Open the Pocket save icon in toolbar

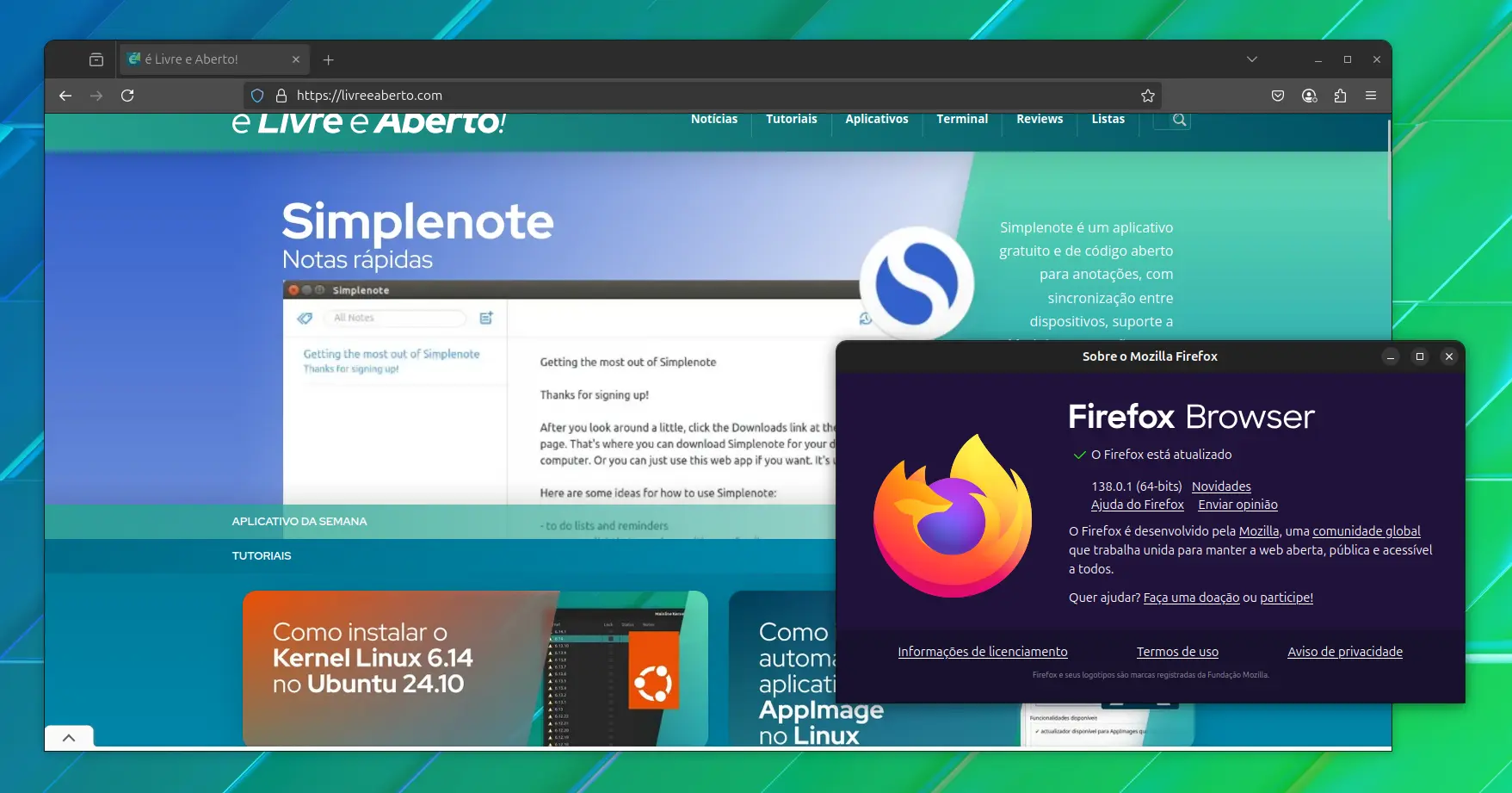1278,96
